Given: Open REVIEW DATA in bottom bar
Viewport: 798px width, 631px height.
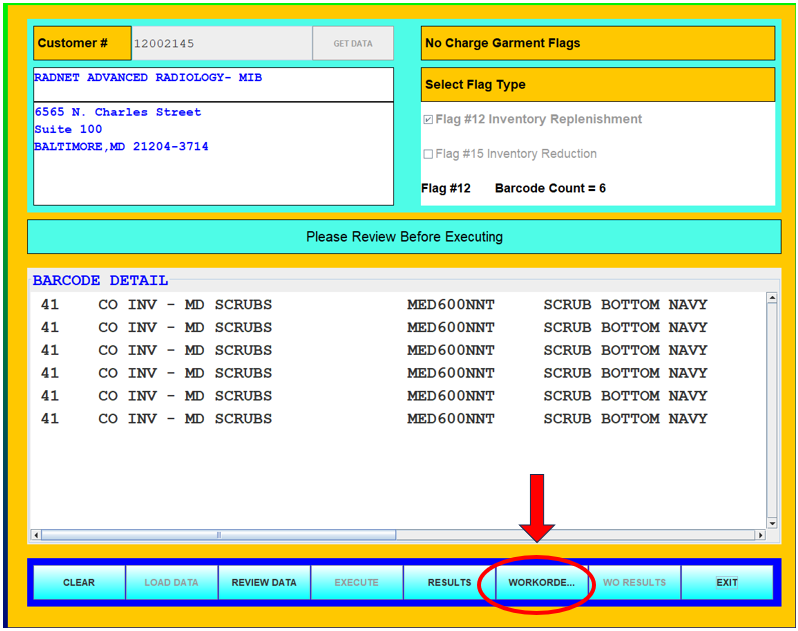Looking at the screenshot, I should (264, 583).
